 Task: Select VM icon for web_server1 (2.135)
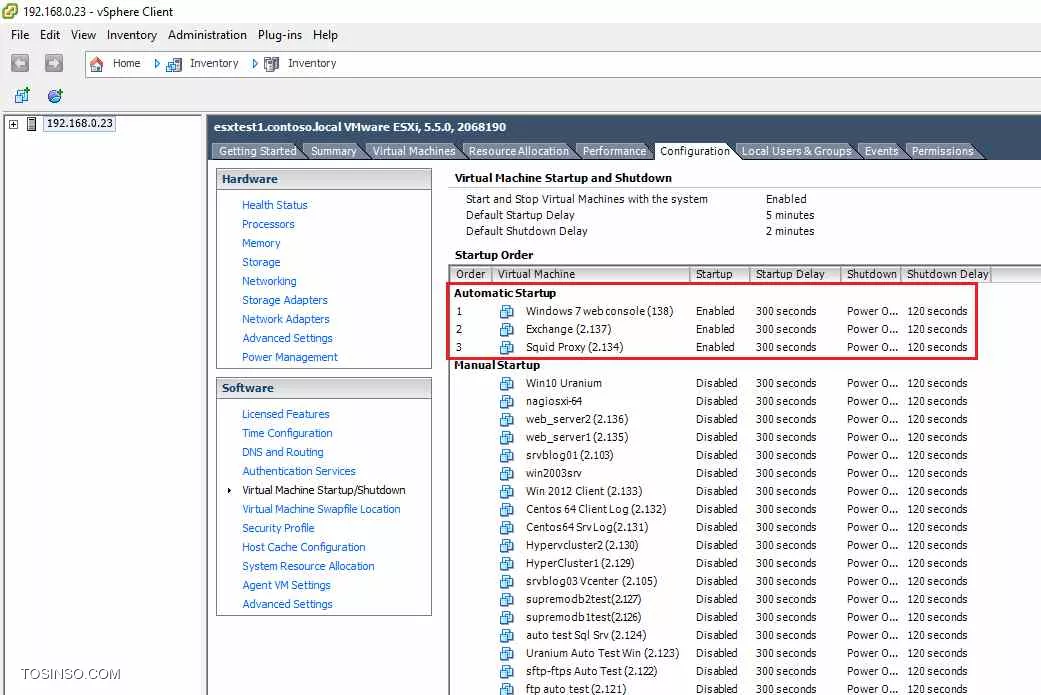[507, 437]
